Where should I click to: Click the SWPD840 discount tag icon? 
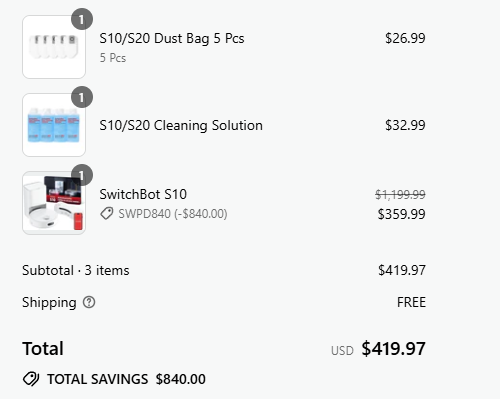[107, 214]
